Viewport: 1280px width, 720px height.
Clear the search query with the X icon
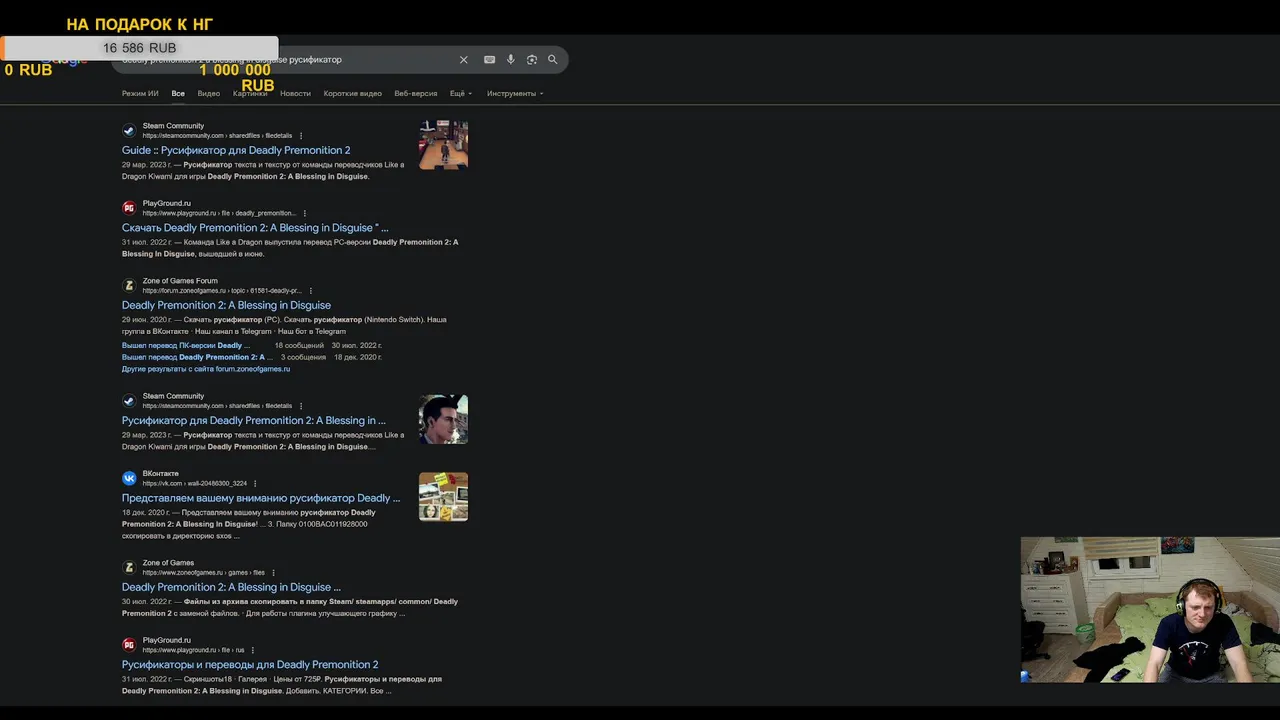463,60
